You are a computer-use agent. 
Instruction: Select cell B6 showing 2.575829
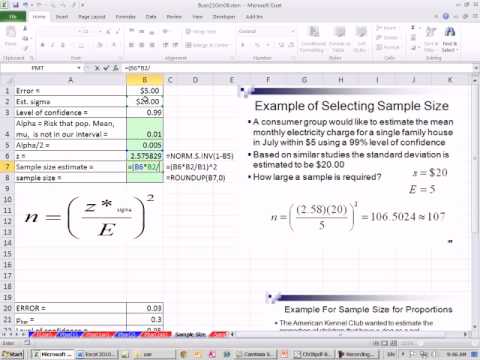click(145, 156)
